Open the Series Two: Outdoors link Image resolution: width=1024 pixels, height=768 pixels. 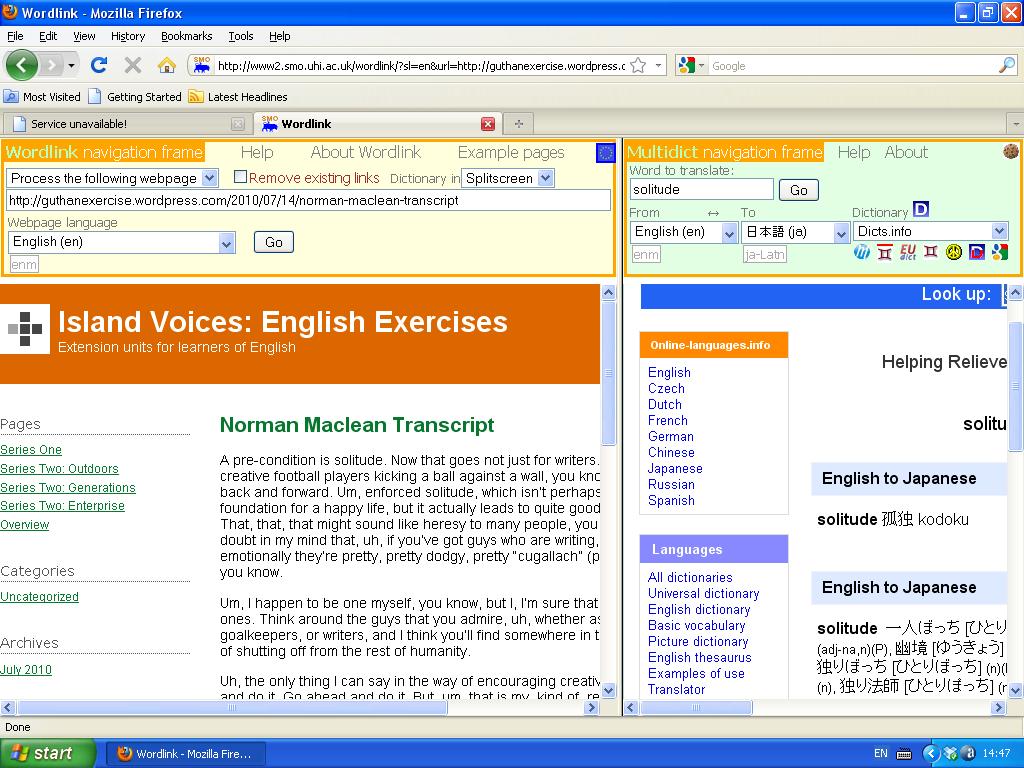(x=59, y=469)
